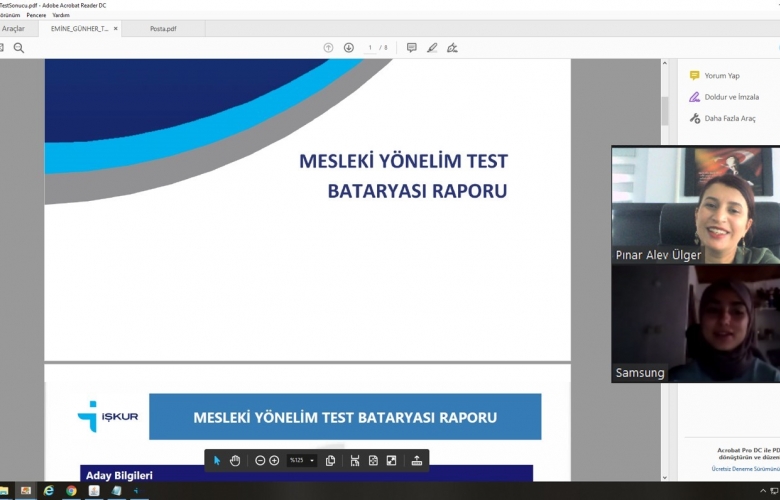This screenshot has height=500, width=780.
Task: Add a comment with speech bubble icon
Action: pyautogui.click(x=411, y=48)
